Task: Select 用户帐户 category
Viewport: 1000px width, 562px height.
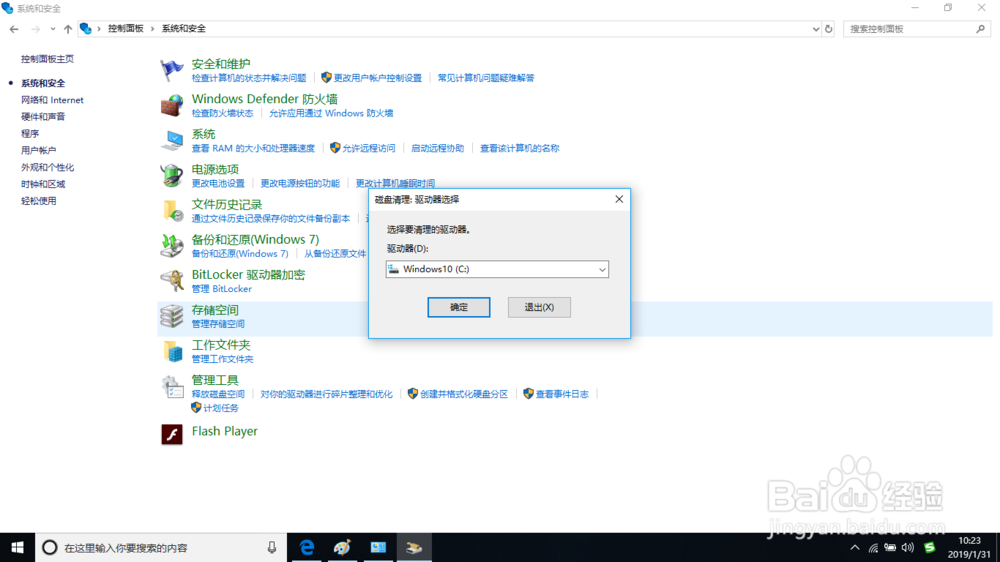Action: click(38, 151)
